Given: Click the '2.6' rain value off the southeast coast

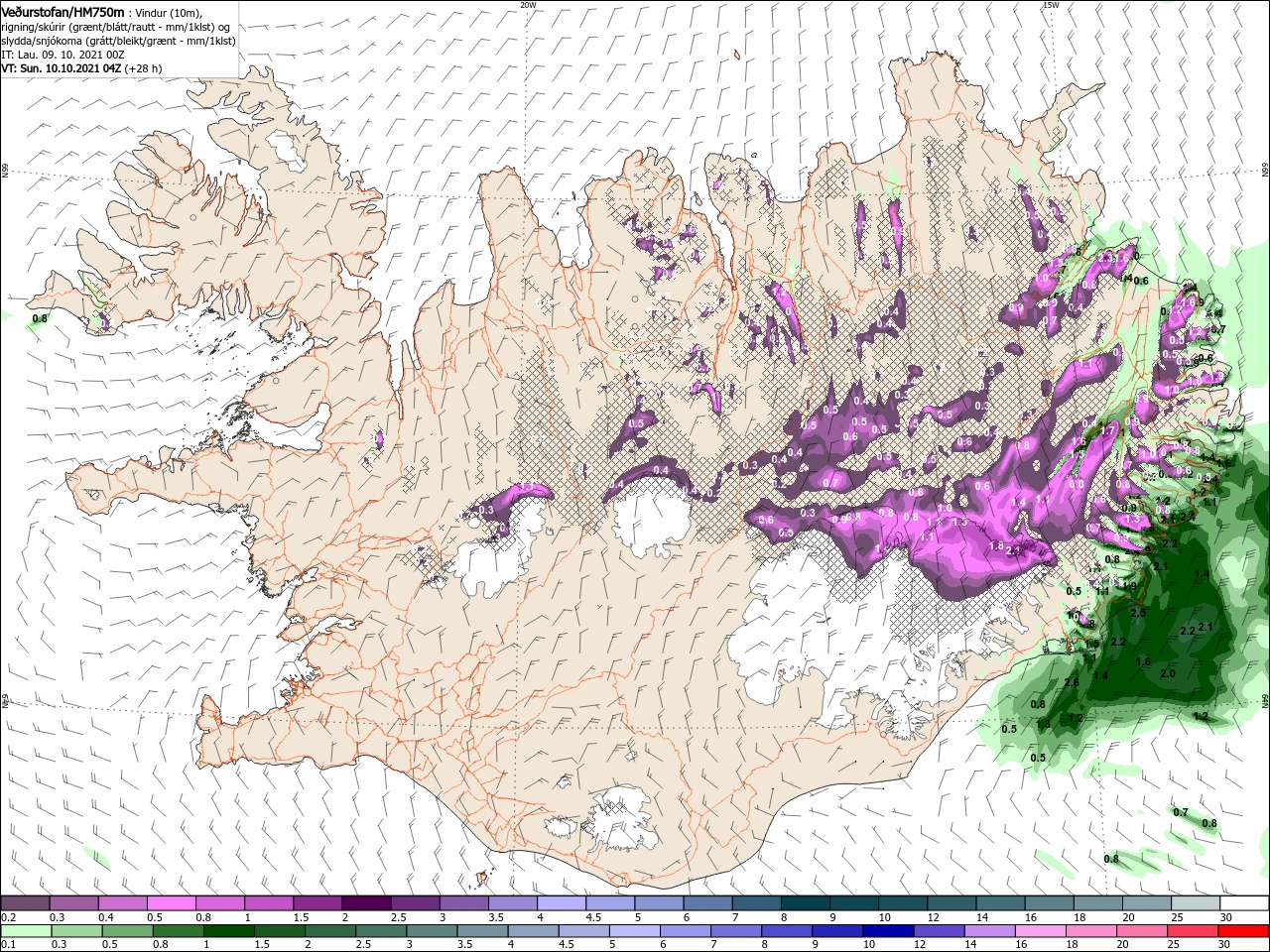Looking at the screenshot, I should click(x=1071, y=682).
